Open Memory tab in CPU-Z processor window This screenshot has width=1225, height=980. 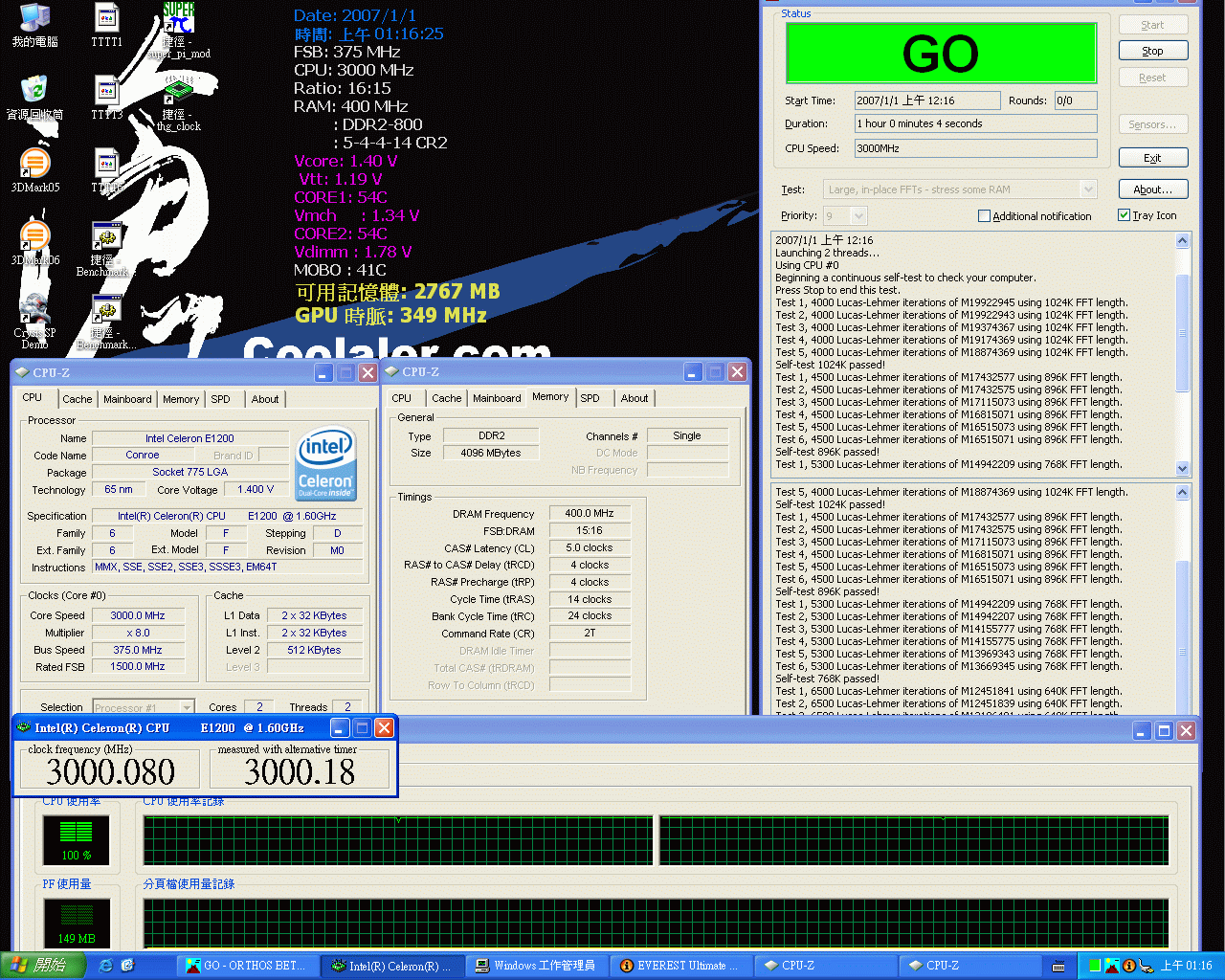[x=181, y=399]
